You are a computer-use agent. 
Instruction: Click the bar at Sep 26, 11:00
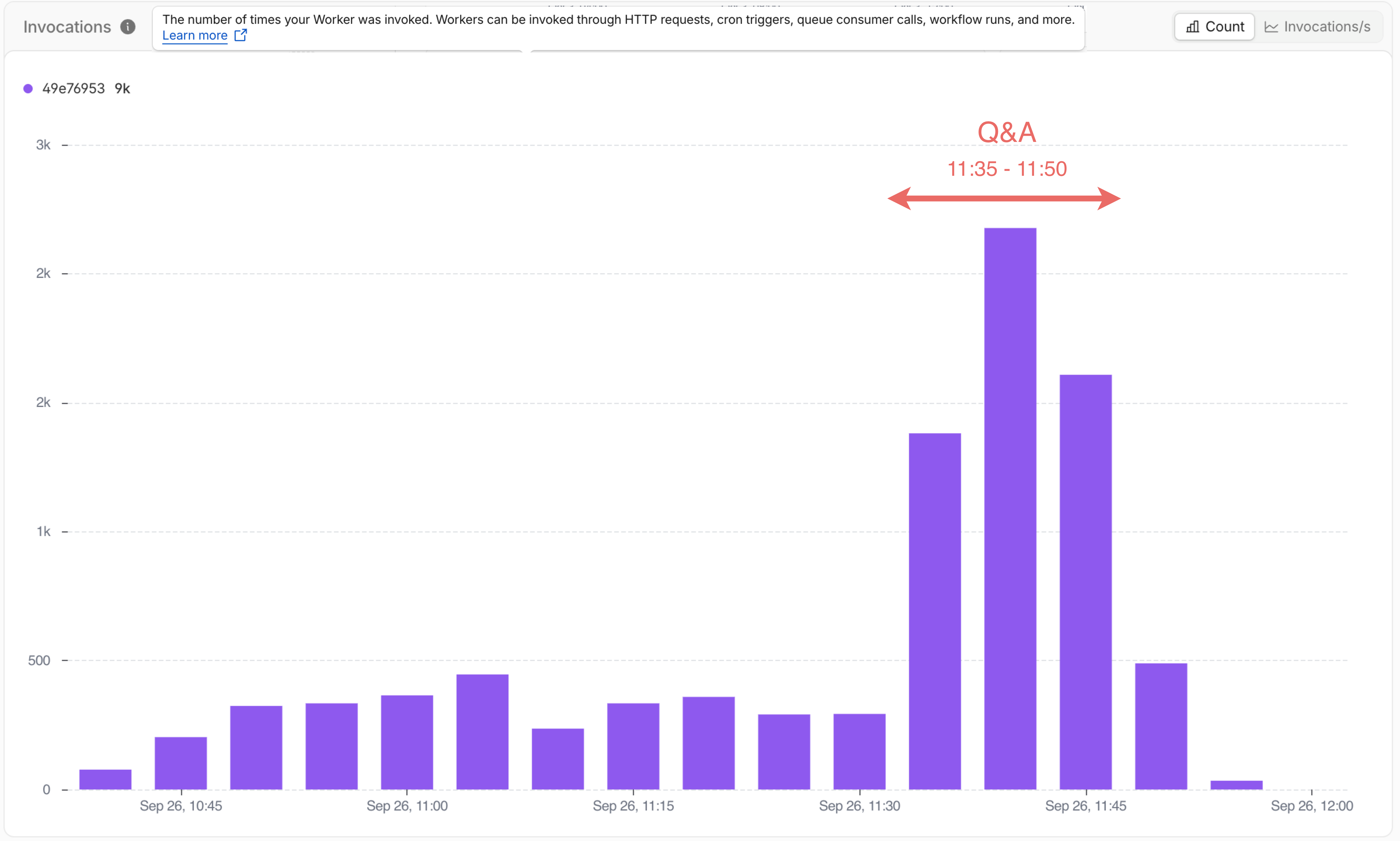[x=407, y=742]
